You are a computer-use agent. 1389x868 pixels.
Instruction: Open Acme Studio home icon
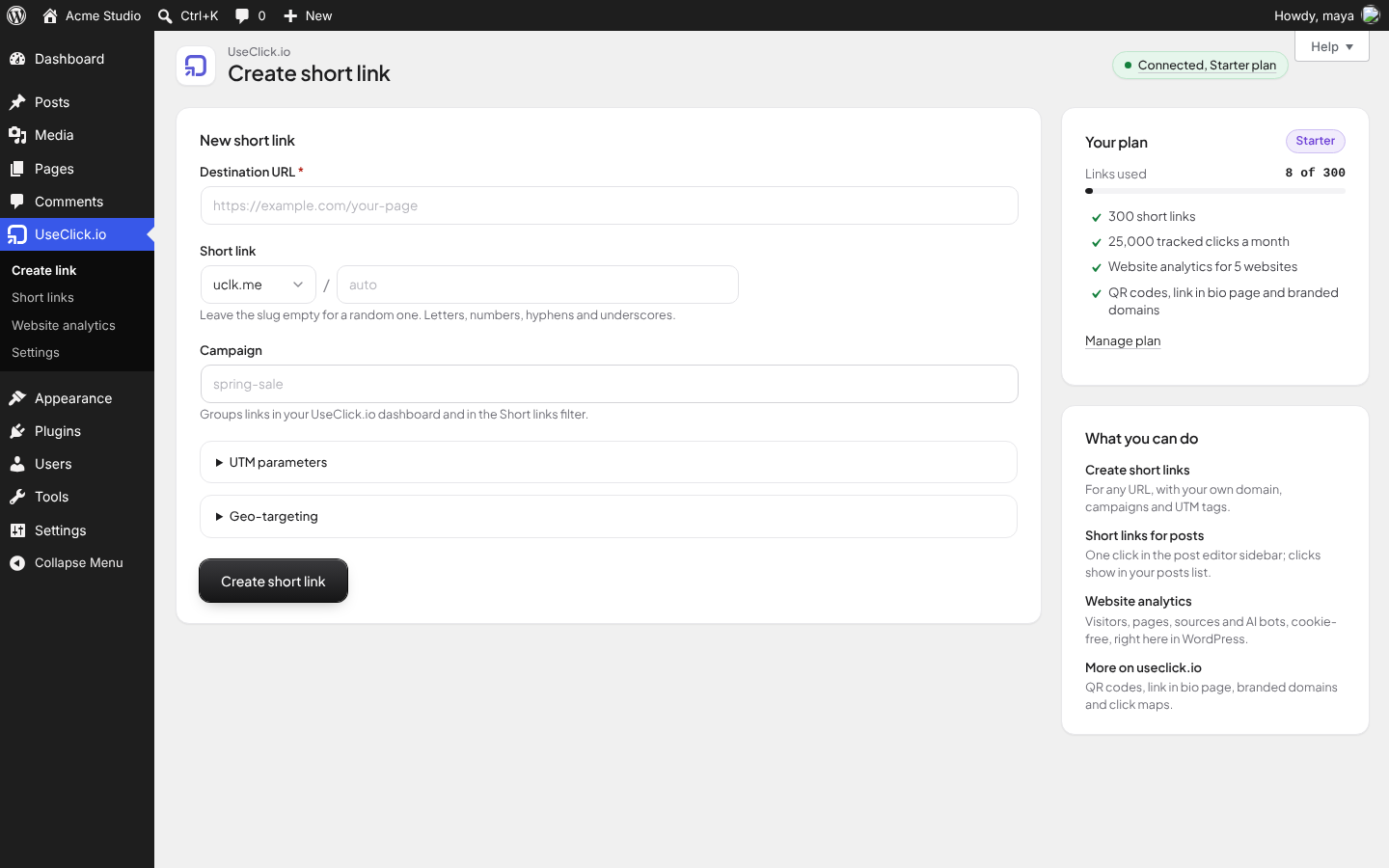(50, 15)
